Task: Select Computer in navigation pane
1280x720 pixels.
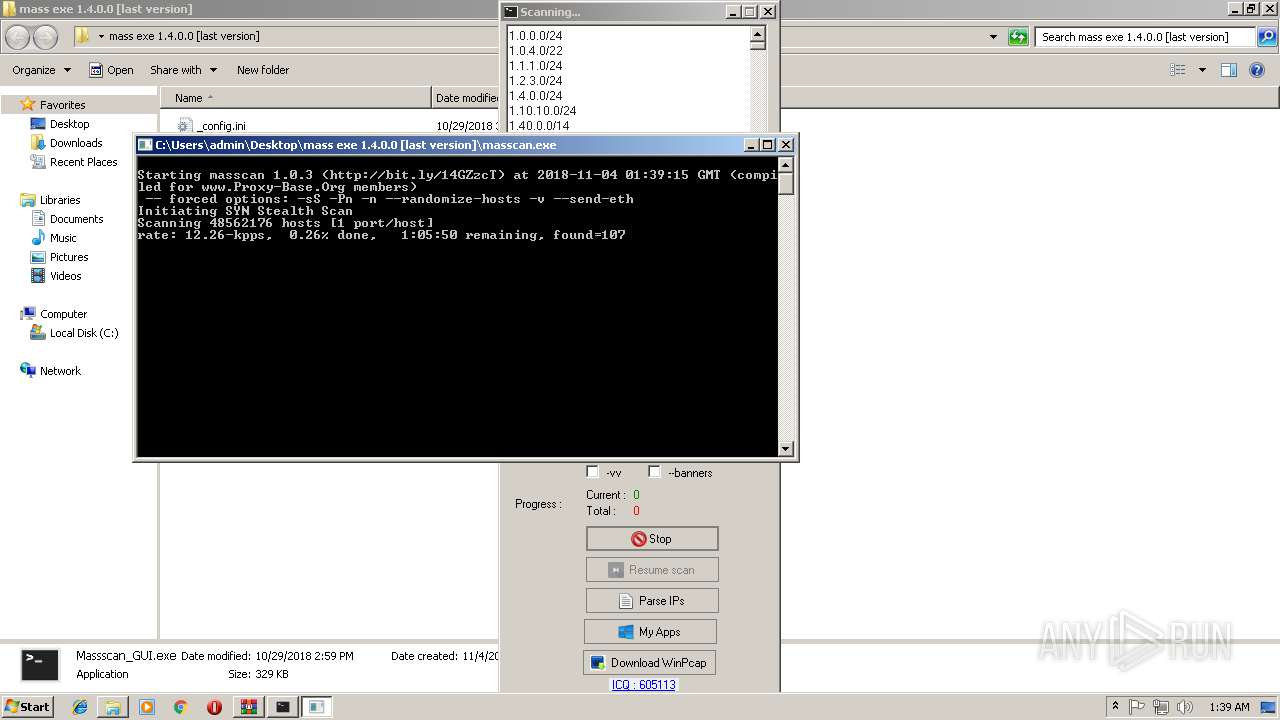Action: point(63,314)
